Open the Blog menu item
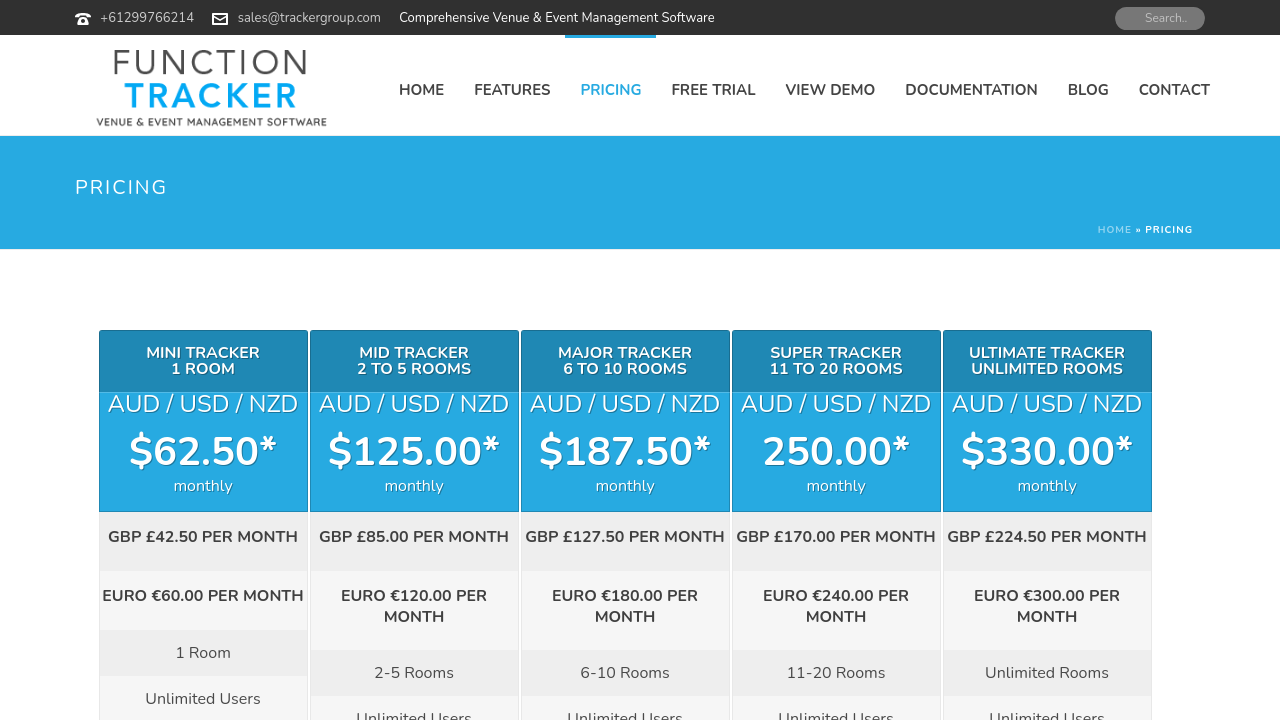Screen dimensions: 1280x720 [x=1088, y=90]
